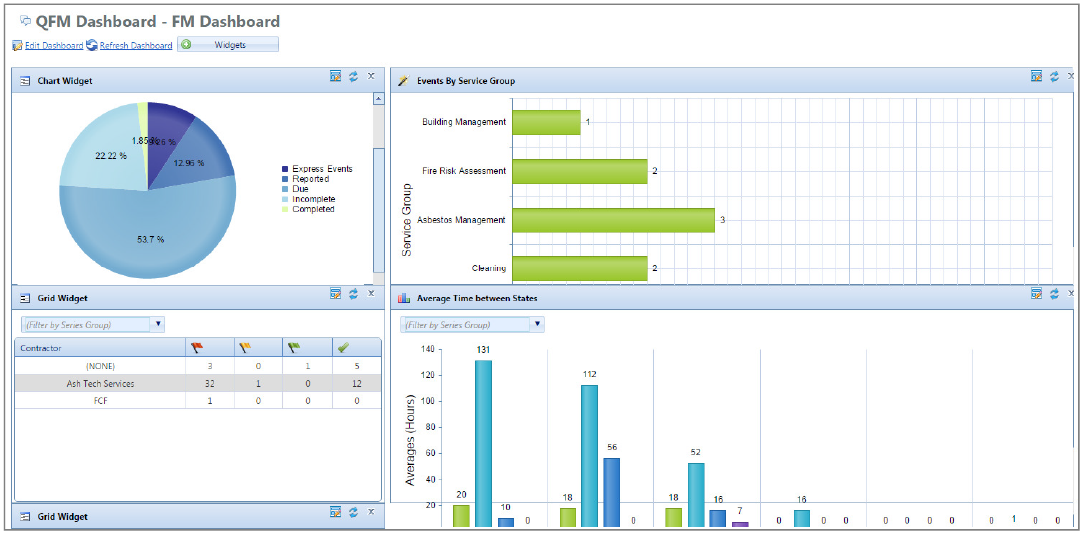Click the upper Grid Widget title icon
The width and height of the screenshot is (1086, 536).
(x=25, y=298)
